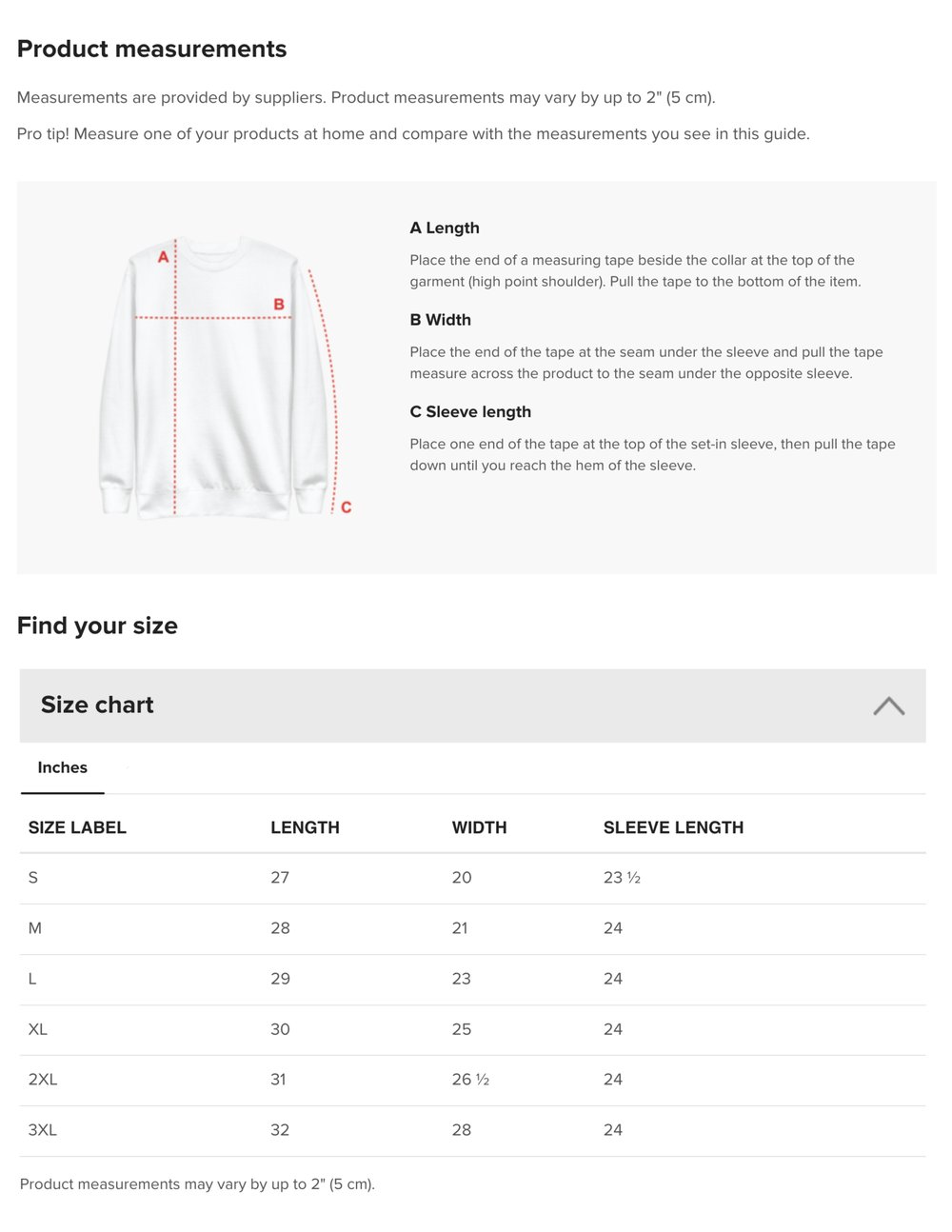Click the SLEEVE LENGTH column header
The image size is (952, 1232).
click(x=673, y=828)
